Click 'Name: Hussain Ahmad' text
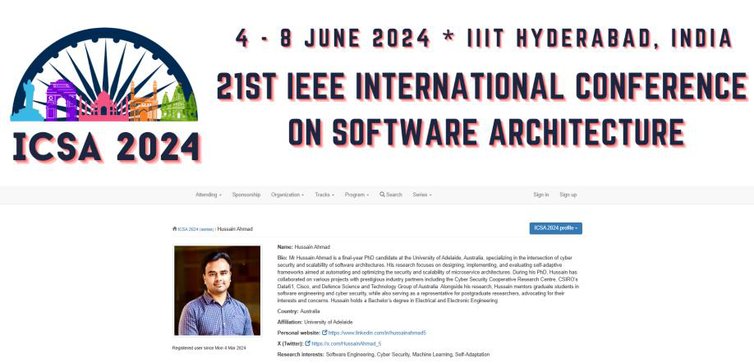The width and height of the screenshot is (754, 363). point(303,247)
